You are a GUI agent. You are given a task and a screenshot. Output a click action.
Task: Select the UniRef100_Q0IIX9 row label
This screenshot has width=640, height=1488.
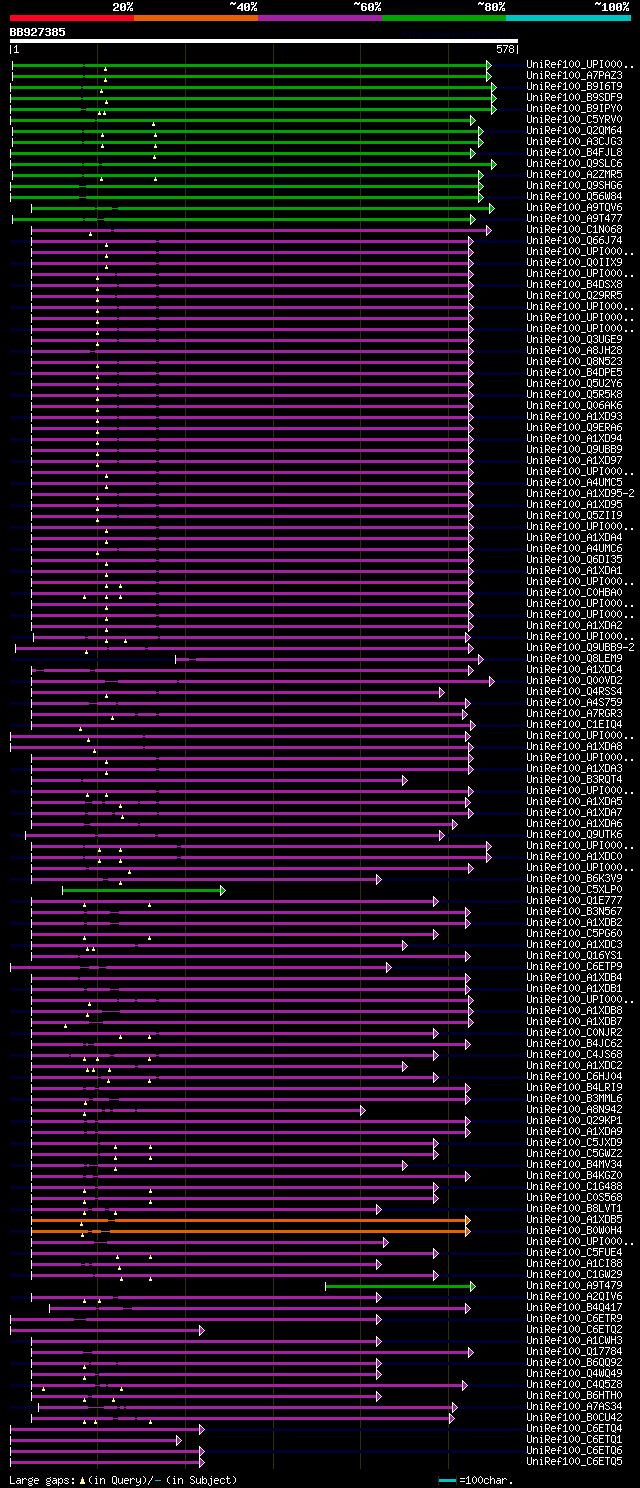pyautogui.click(x=574, y=262)
